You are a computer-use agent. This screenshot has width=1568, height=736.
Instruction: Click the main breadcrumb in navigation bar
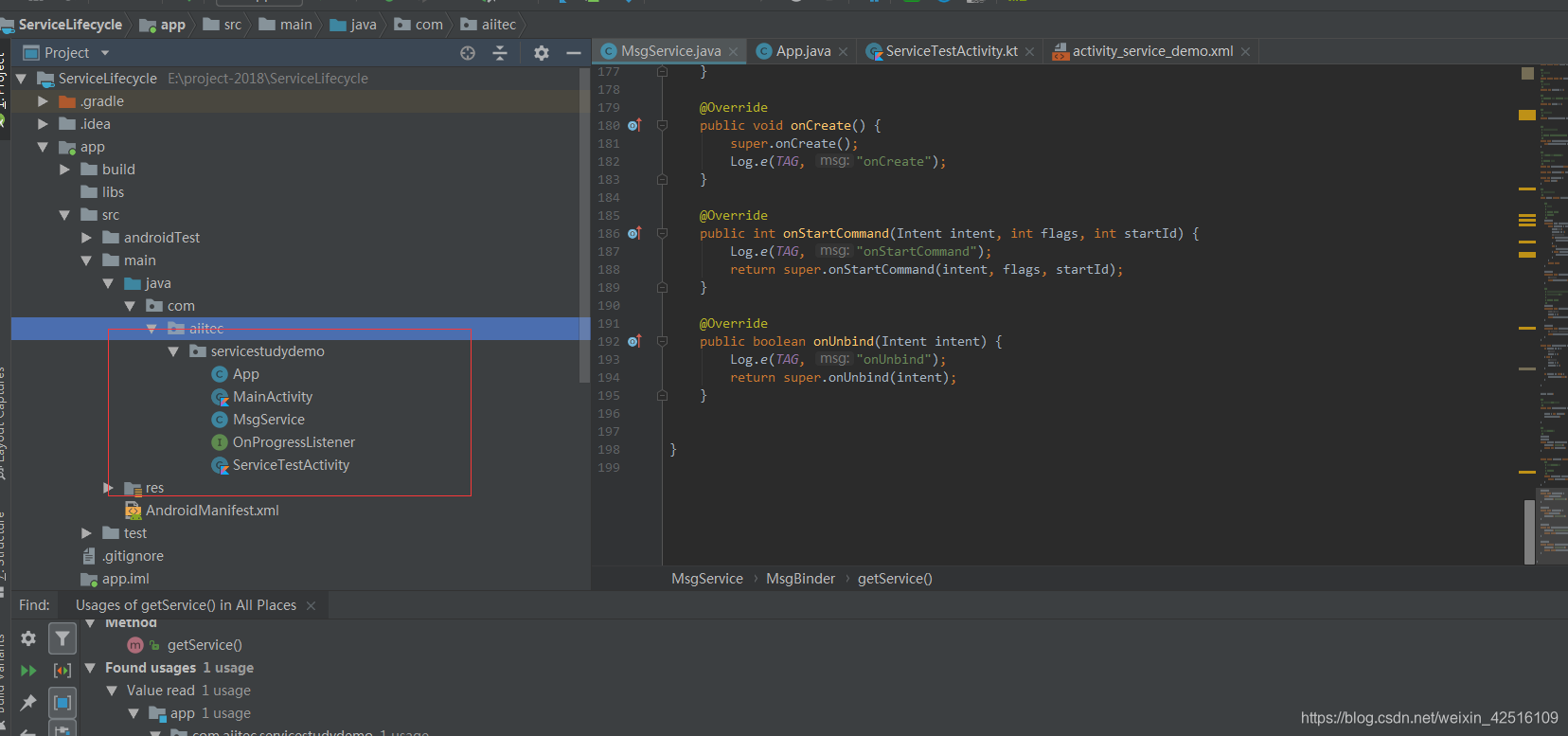pyautogui.click(x=285, y=25)
